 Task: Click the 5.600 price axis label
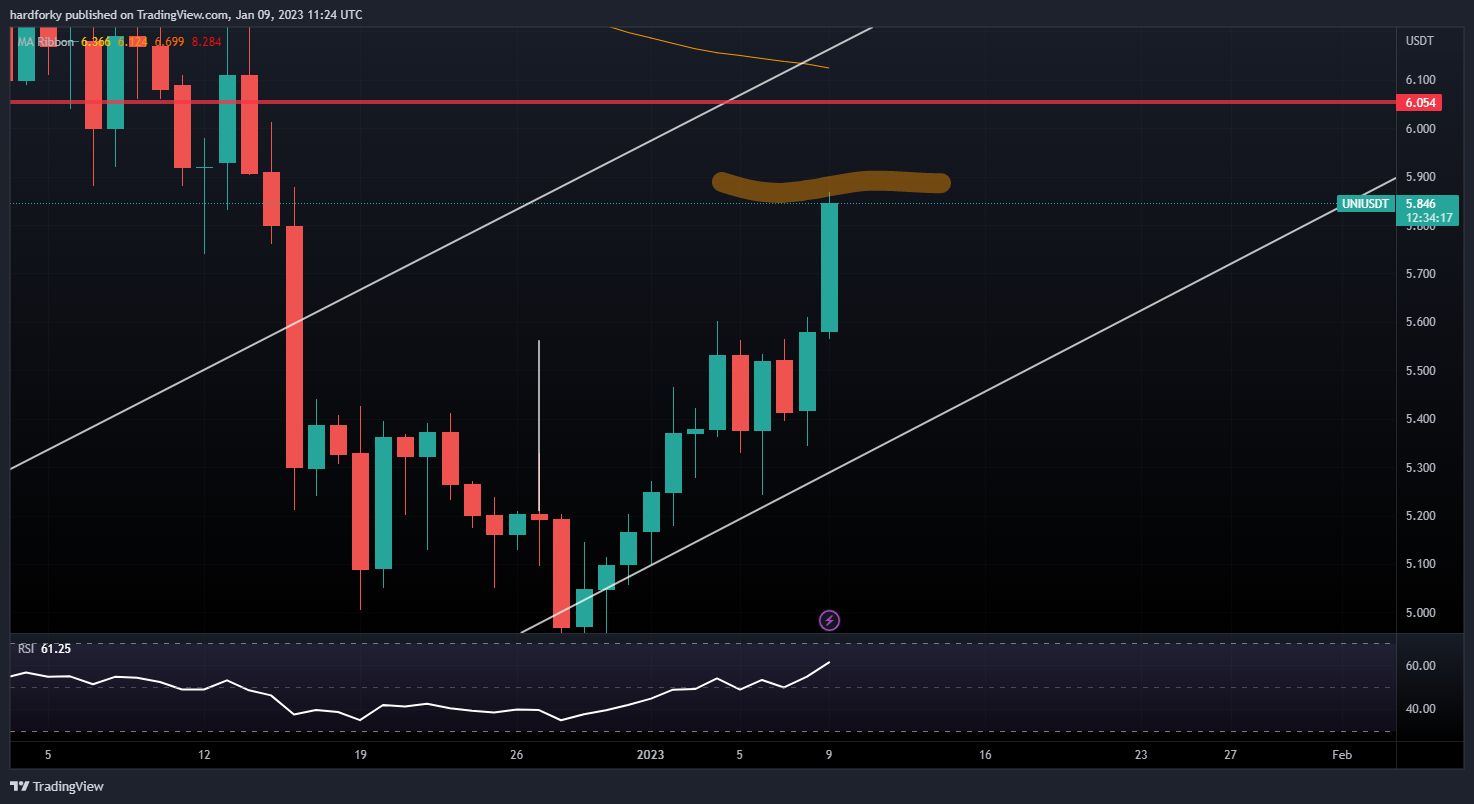[x=1420, y=322]
